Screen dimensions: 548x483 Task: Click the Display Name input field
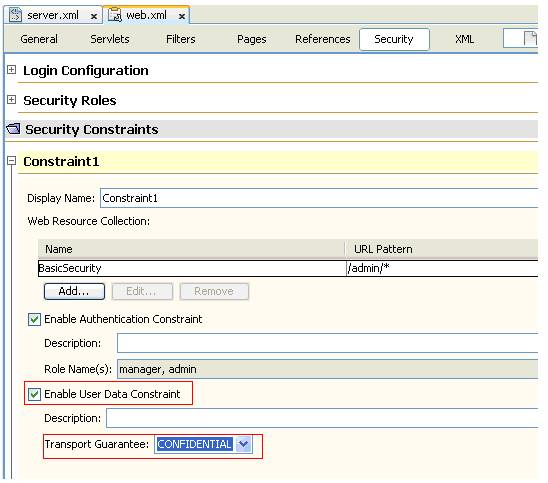319,198
